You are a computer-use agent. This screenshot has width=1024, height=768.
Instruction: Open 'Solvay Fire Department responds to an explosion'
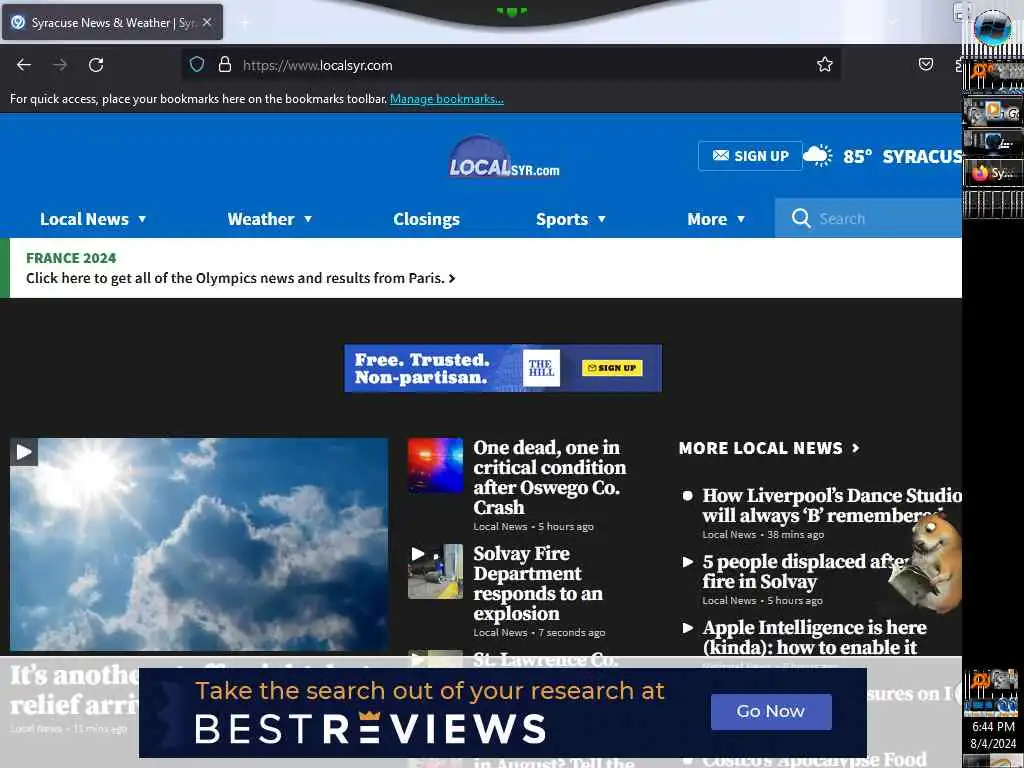coord(537,583)
